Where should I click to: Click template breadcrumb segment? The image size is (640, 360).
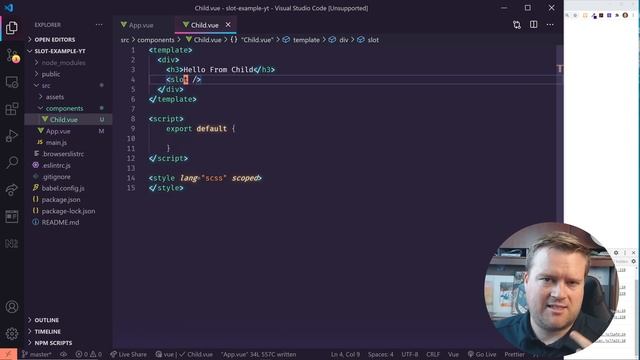pos(306,40)
